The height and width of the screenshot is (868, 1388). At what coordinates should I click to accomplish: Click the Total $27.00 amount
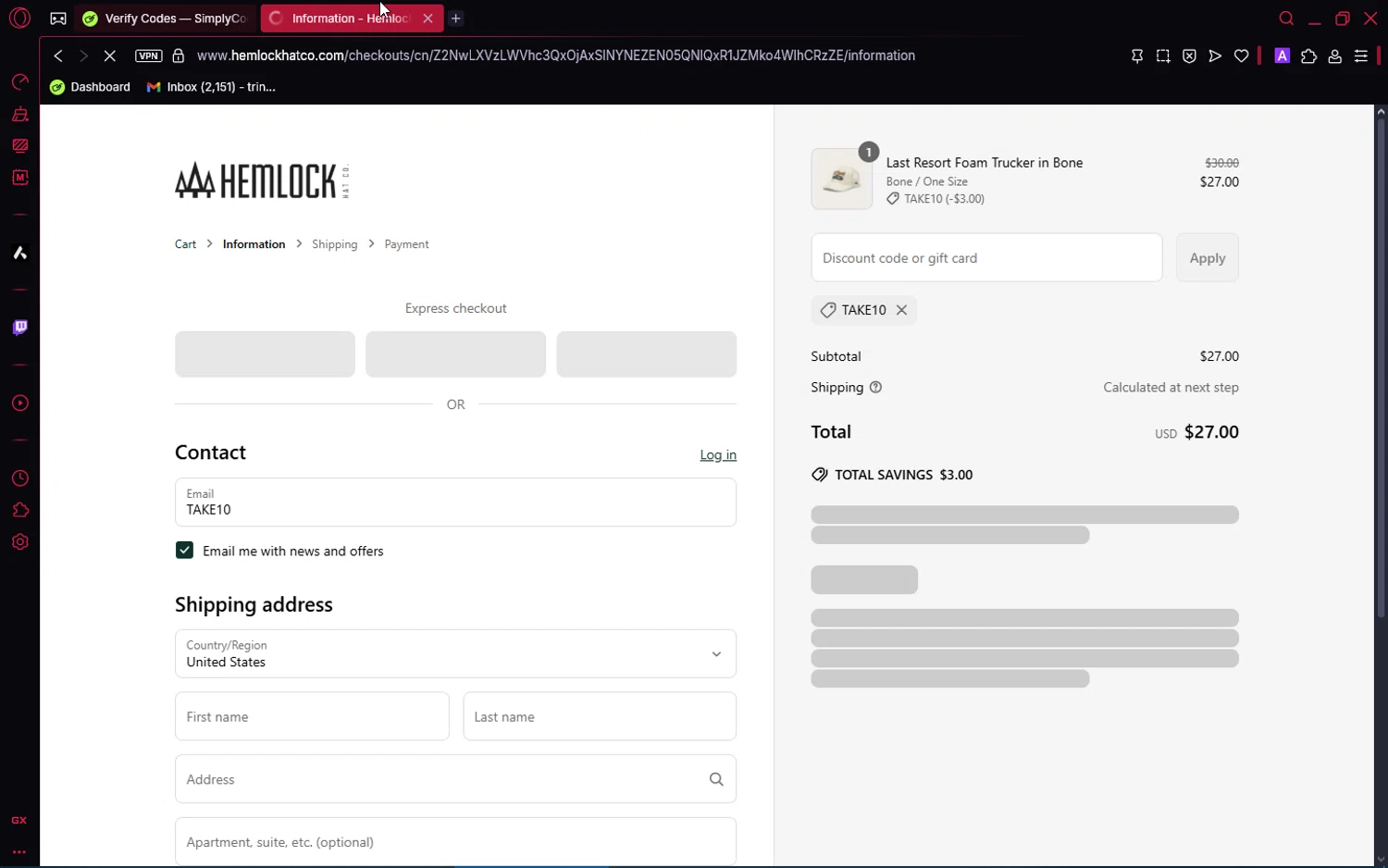click(x=1211, y=432)
